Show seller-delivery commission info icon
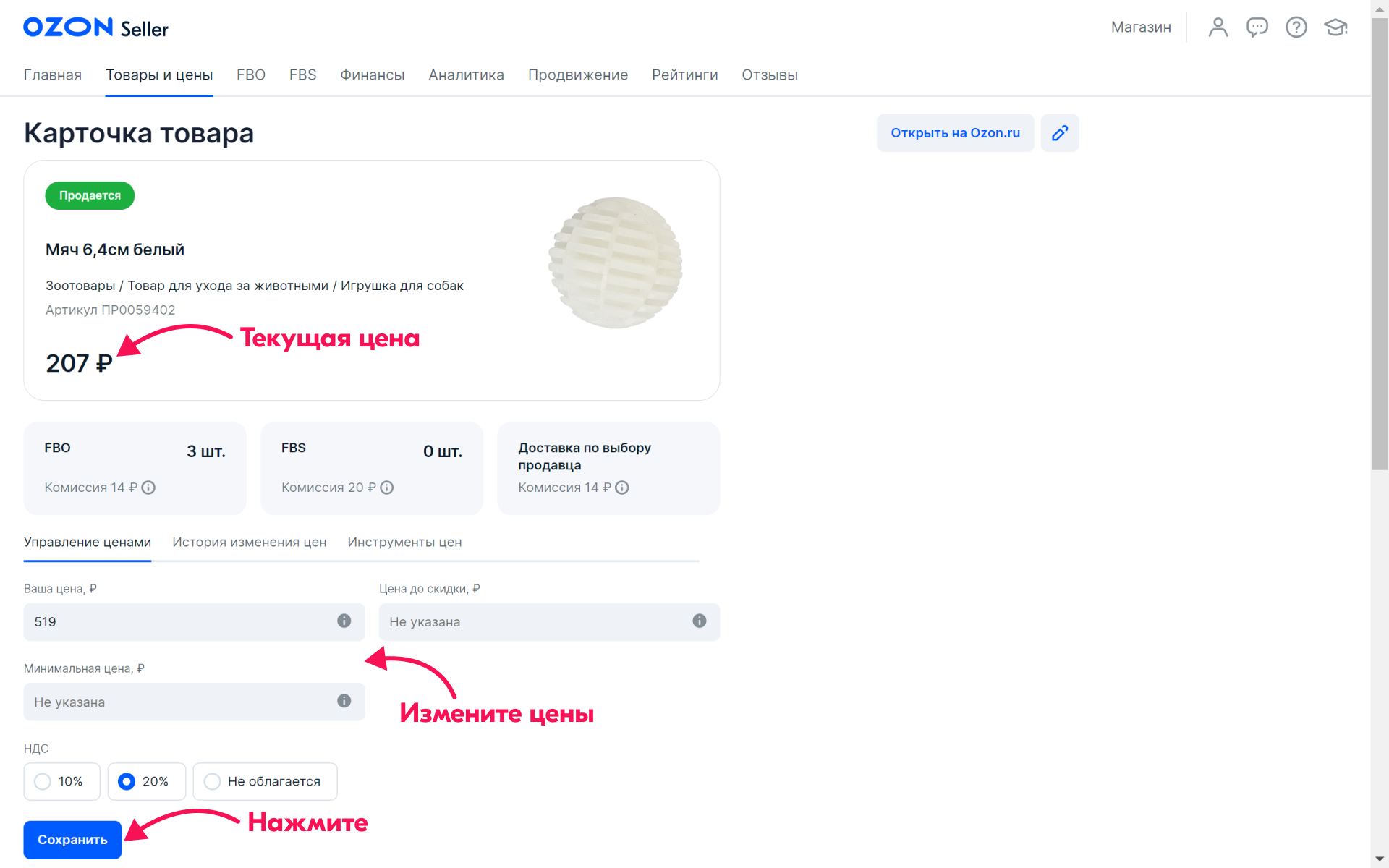 [x=622, y=488]
